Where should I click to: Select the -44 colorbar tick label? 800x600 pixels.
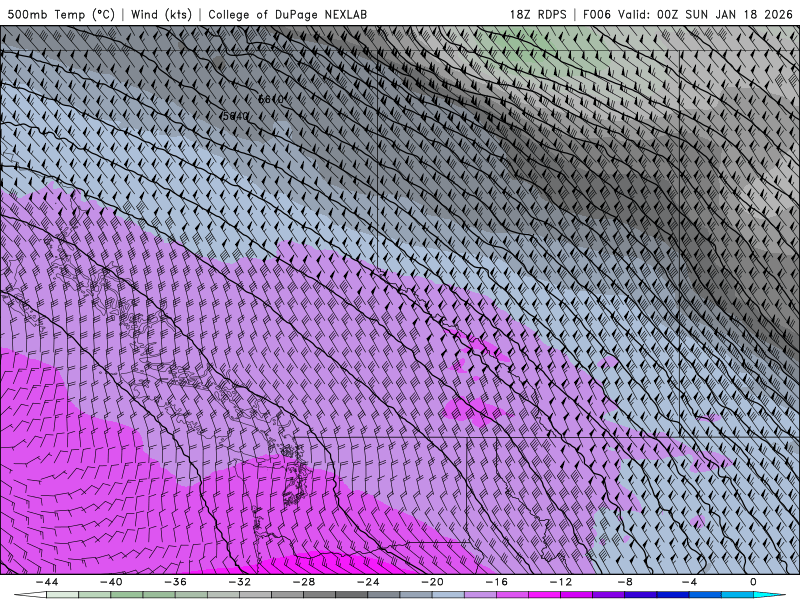(x=47, y=582)
